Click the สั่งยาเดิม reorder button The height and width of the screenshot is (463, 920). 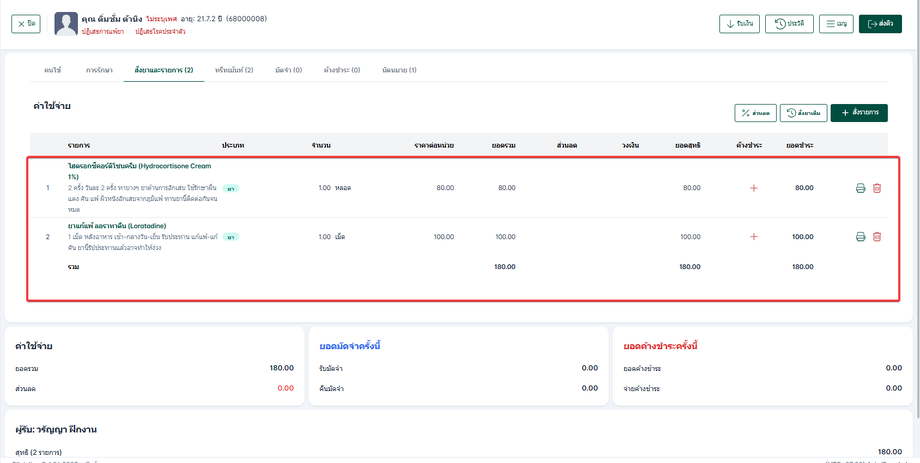[x=803, y=113]
